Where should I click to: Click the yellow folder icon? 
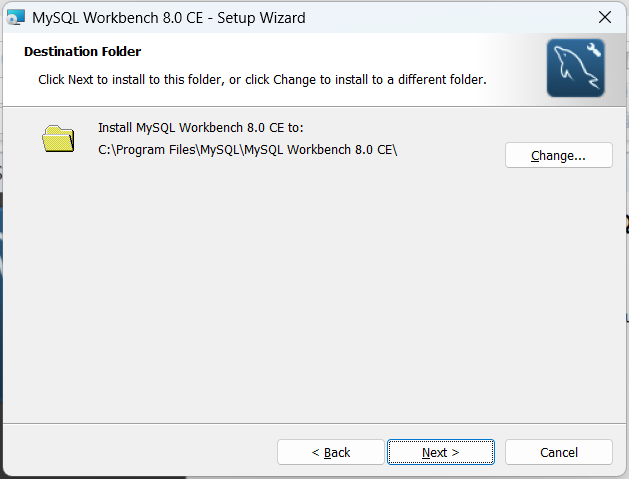(x=58, y=138)
